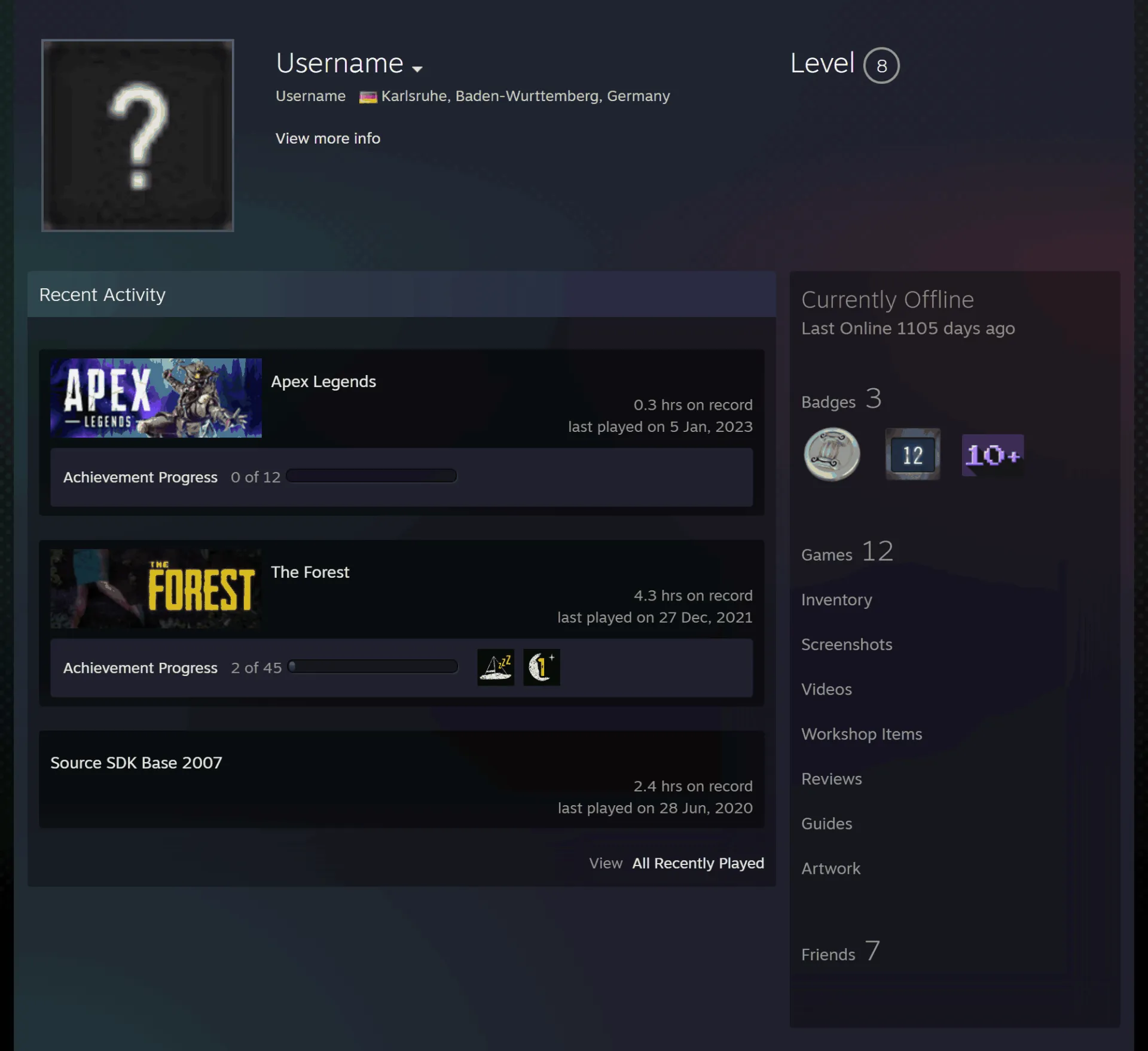This screenshot has height=1051, width=1148.
Task: Open the Pillar of Community badge icon
Action: click(x=832, y=455)
